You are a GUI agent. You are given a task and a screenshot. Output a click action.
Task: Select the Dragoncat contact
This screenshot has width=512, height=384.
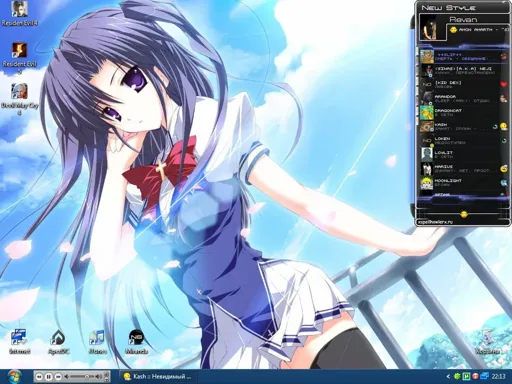pos(463,112)
